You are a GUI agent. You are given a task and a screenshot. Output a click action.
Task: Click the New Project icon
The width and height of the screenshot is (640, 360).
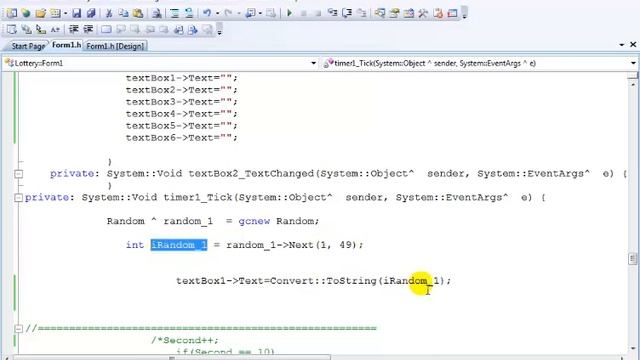(11, 13)
